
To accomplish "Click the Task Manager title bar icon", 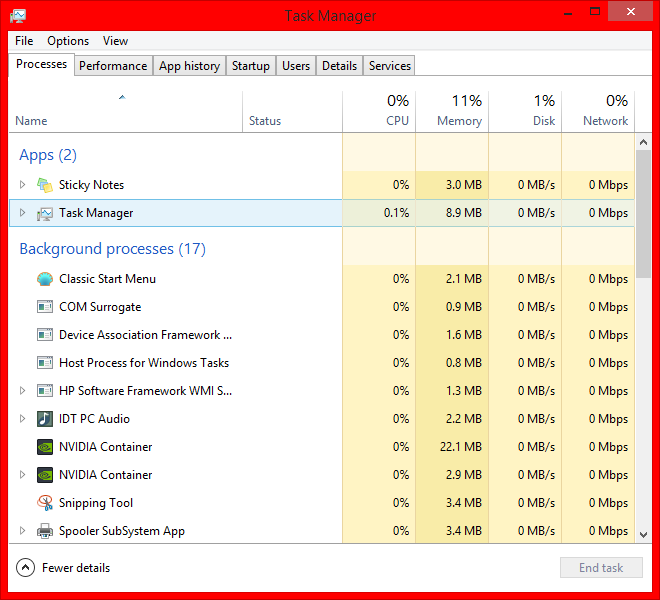I will click(18, 16).
